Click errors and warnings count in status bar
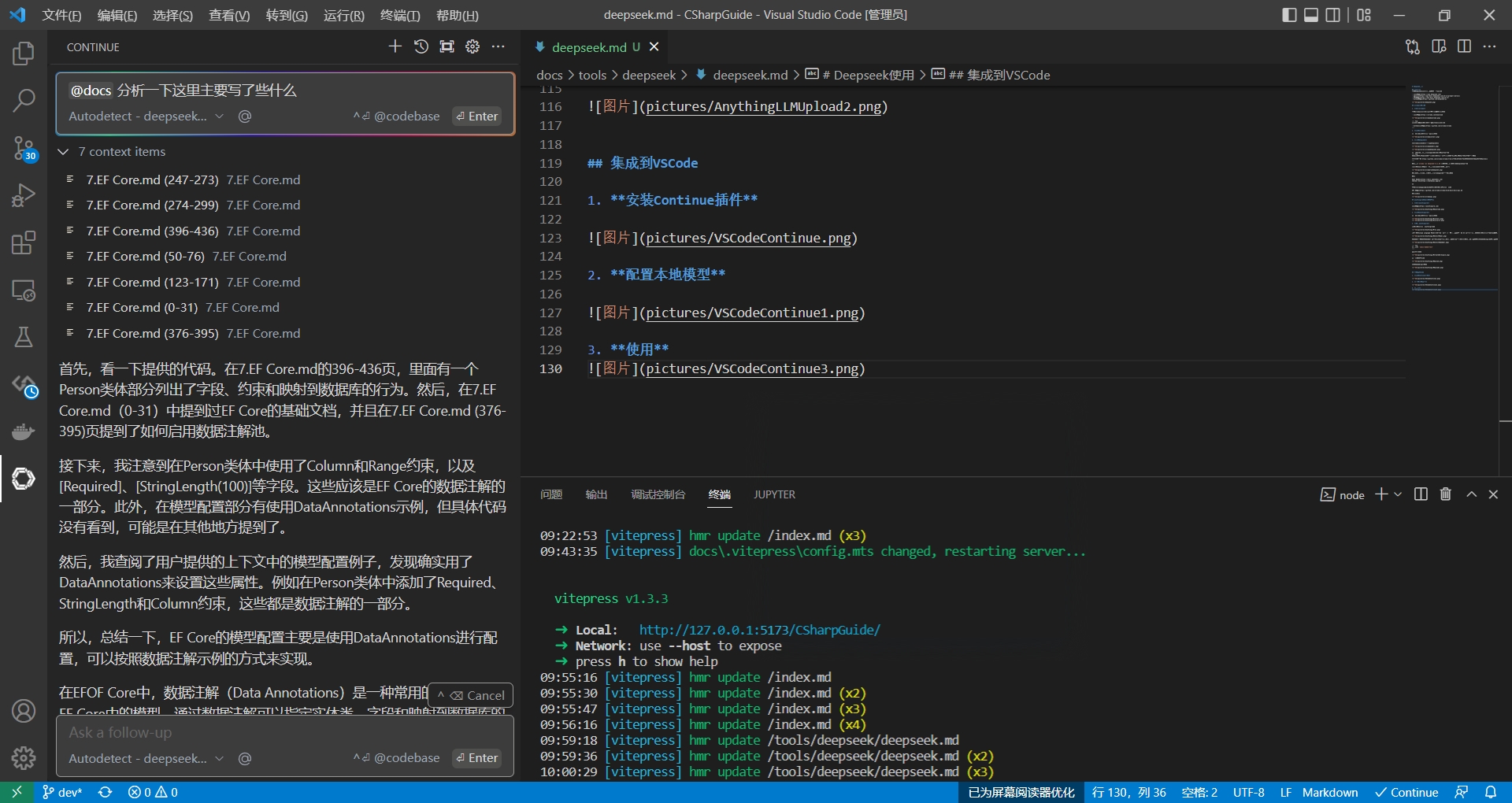 click(x=153, y=792)
